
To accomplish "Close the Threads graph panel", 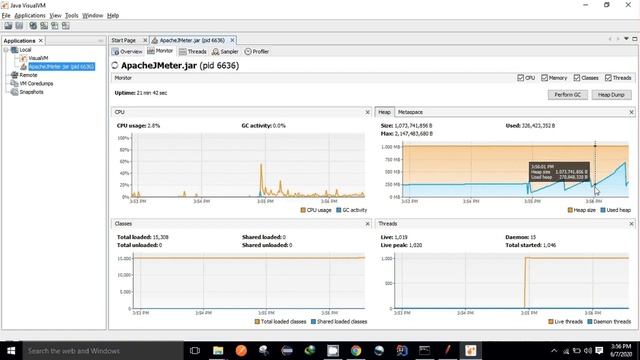I will pyautogui.click(x=631, y=224).
